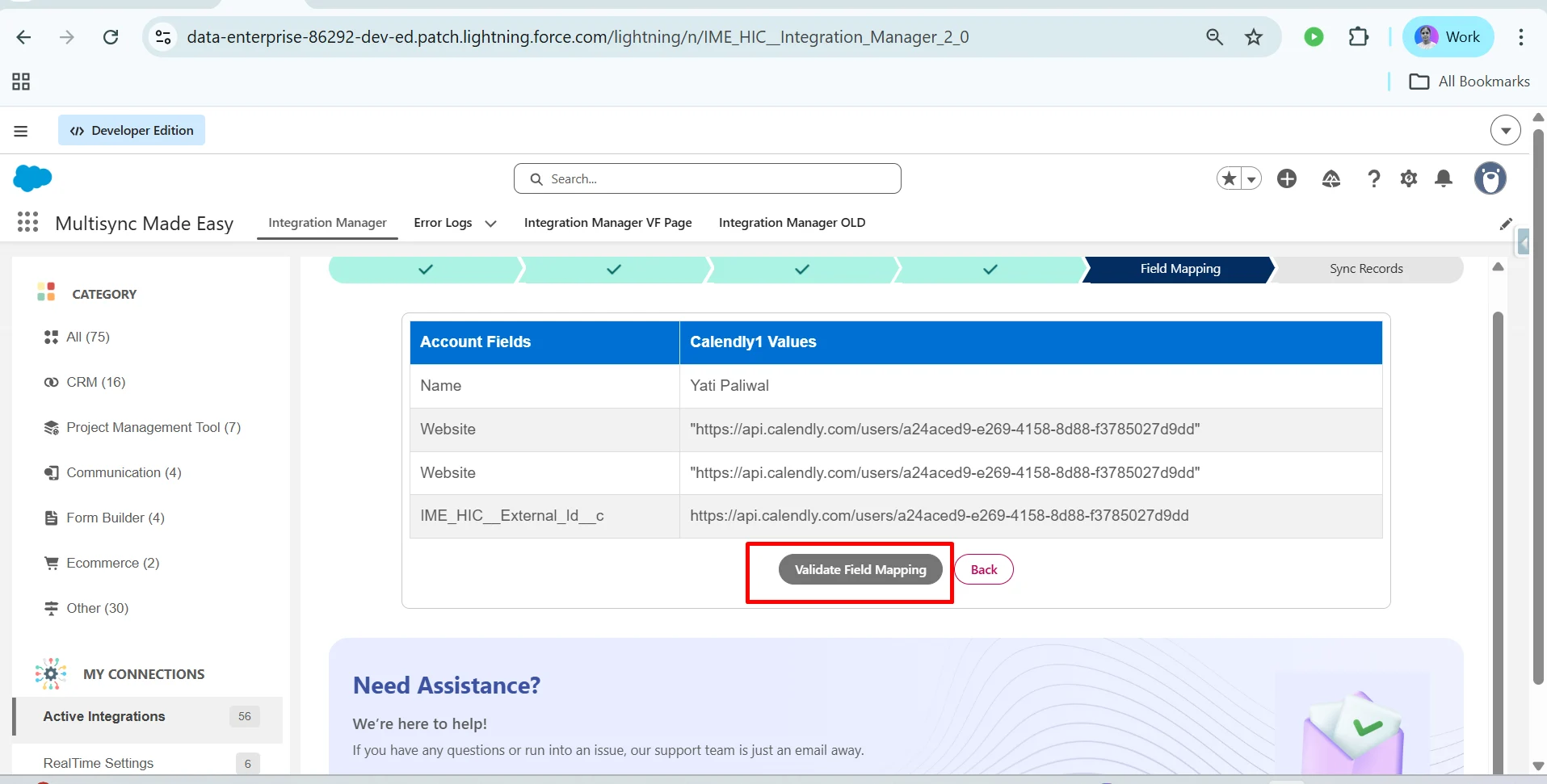
Task: Select the Sync Records step
Action: pyautogui.click(x=1366, y=269)
